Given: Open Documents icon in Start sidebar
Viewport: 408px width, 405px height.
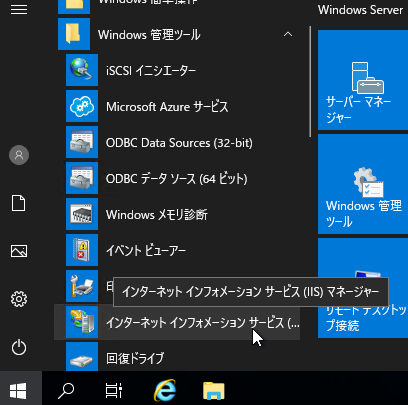Looking at the screenshot, I should tap(19, 203).
